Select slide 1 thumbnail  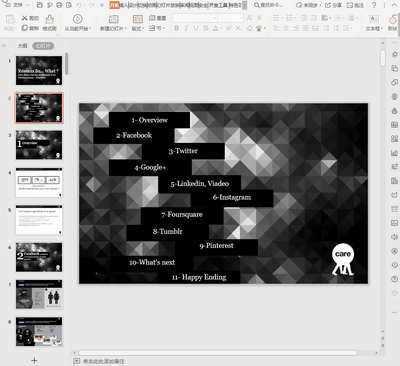[x=39, y=70]
